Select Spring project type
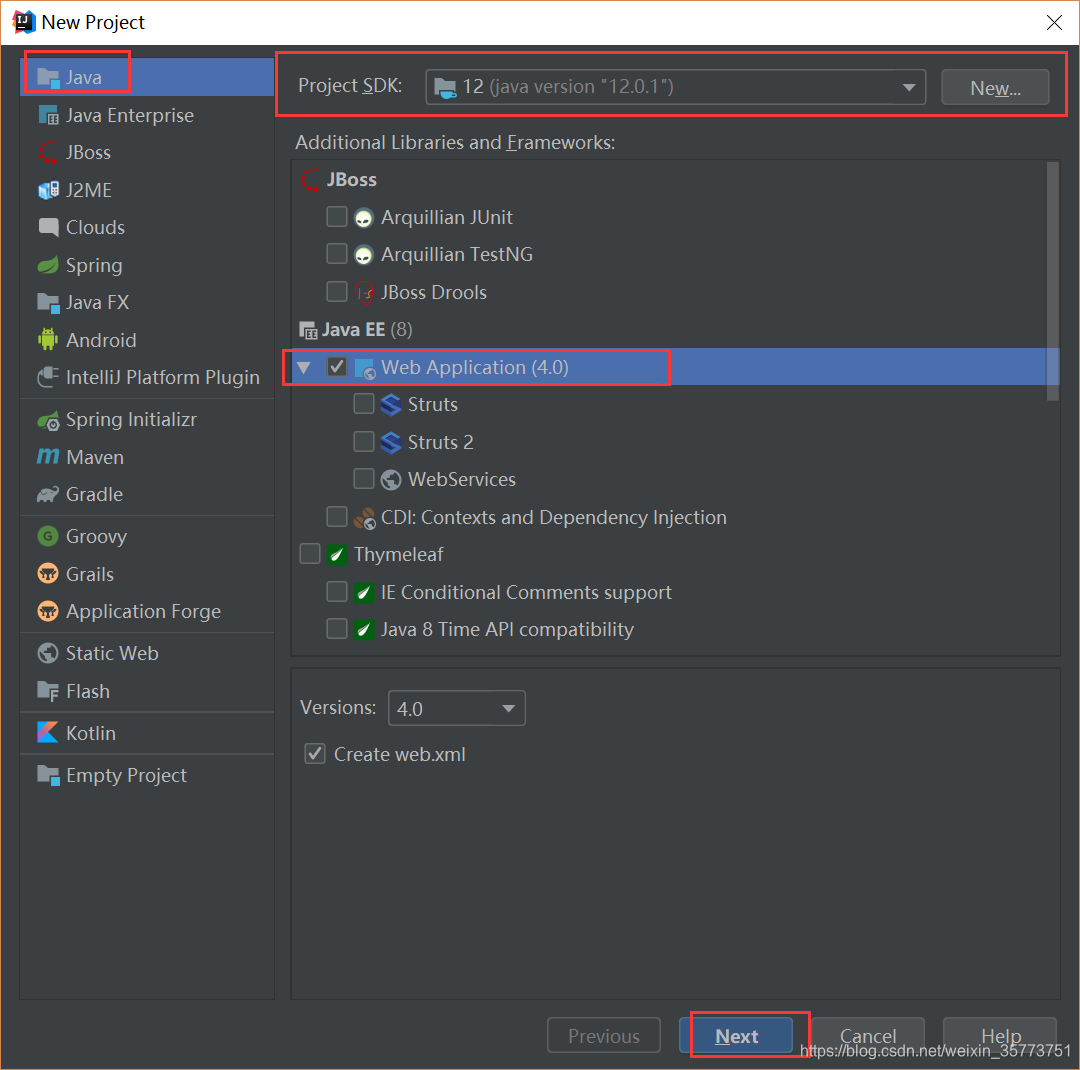 pyautogui.click(x=147, y=265)
